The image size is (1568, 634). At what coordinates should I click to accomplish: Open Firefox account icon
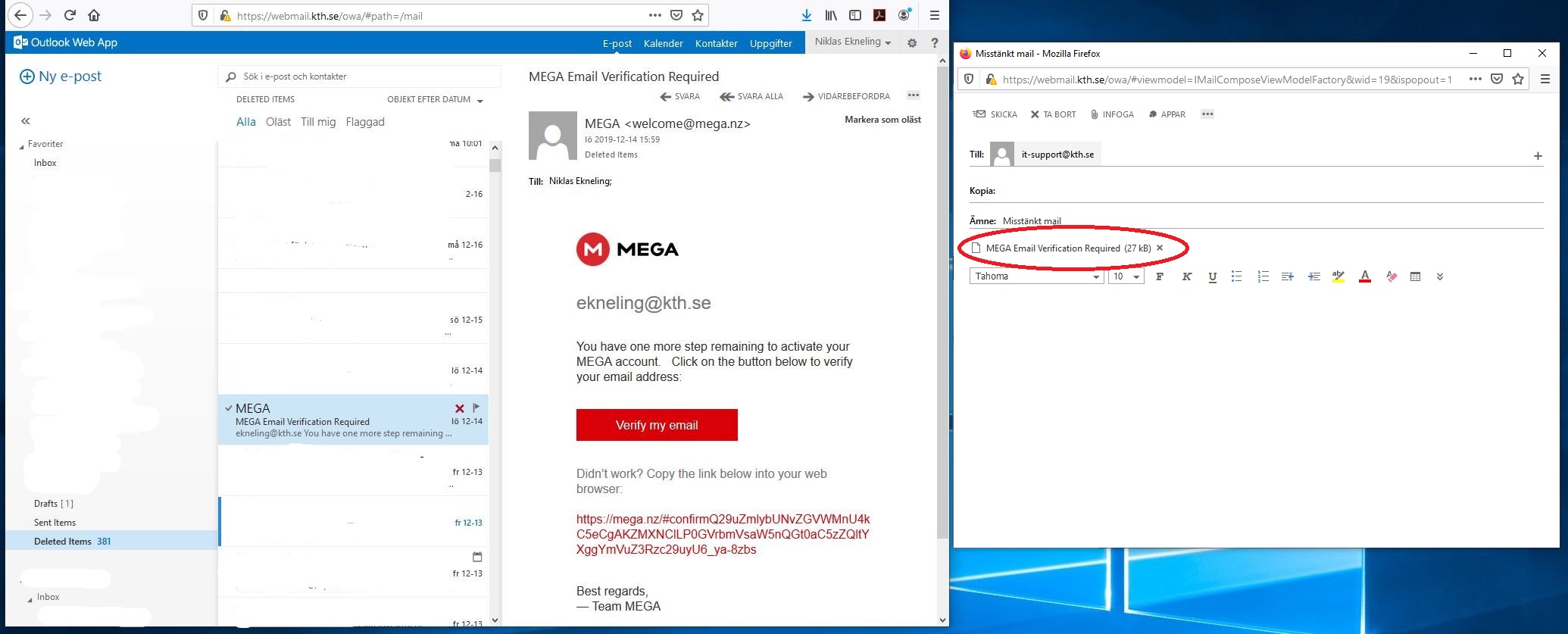pos(904,15)
